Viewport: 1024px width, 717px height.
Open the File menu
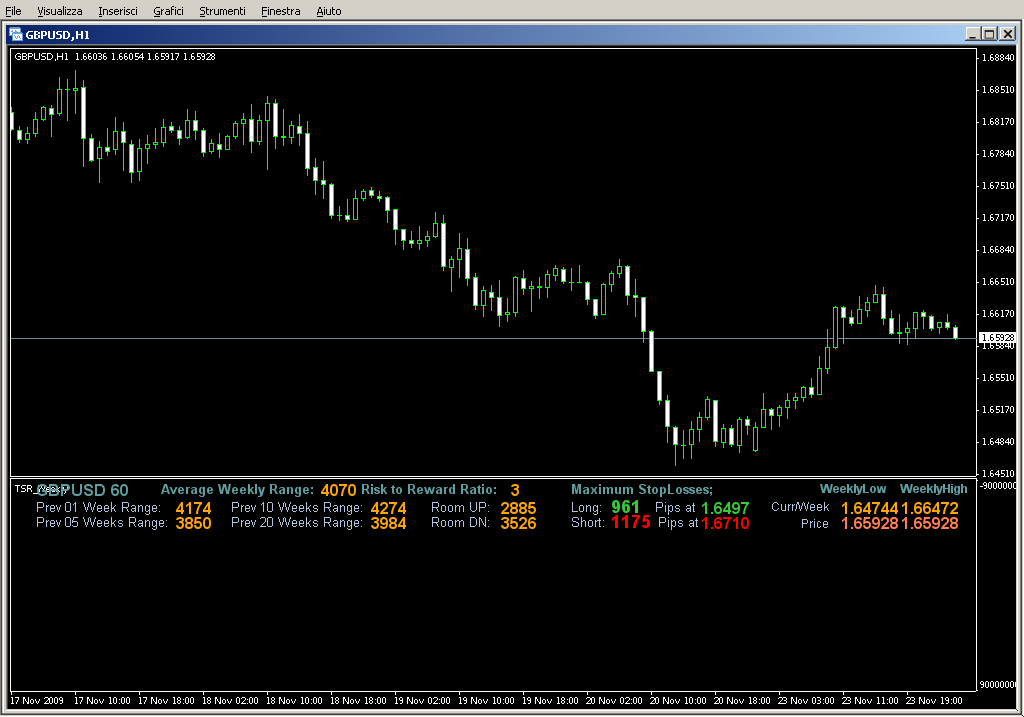[13, 11]
